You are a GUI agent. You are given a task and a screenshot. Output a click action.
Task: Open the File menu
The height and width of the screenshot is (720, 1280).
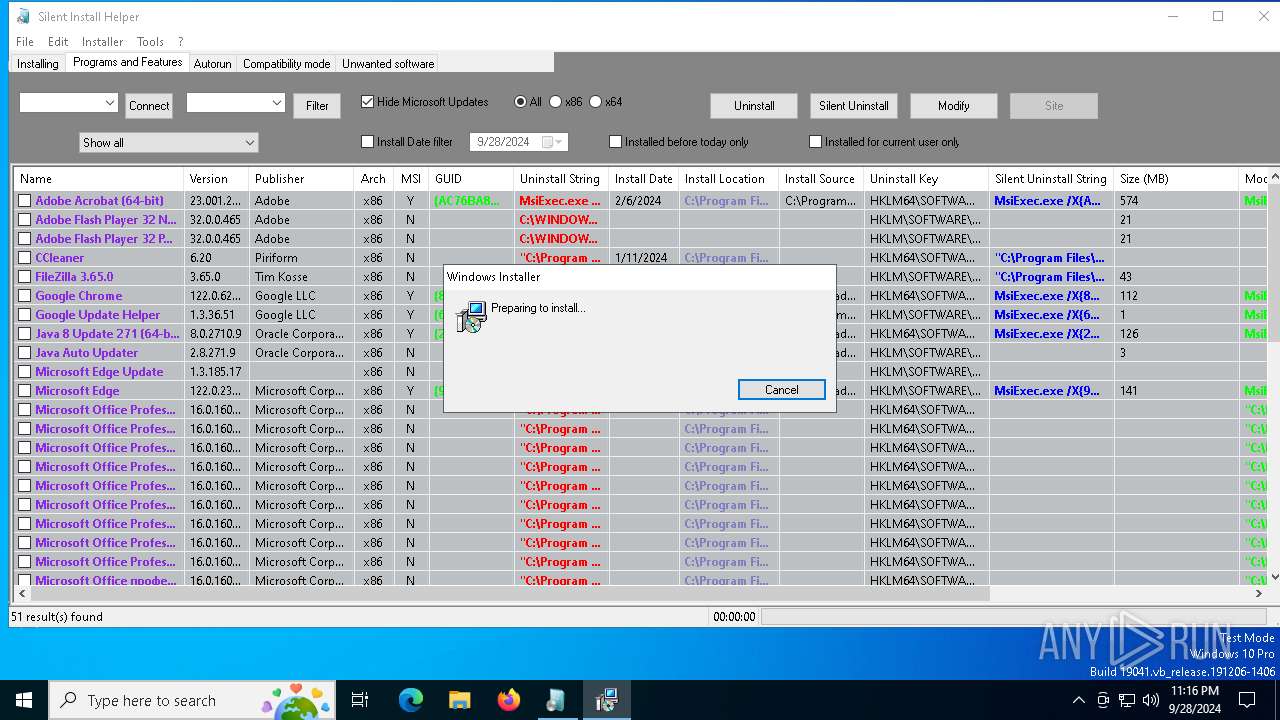pyautogui.click(x=25, y=42)
